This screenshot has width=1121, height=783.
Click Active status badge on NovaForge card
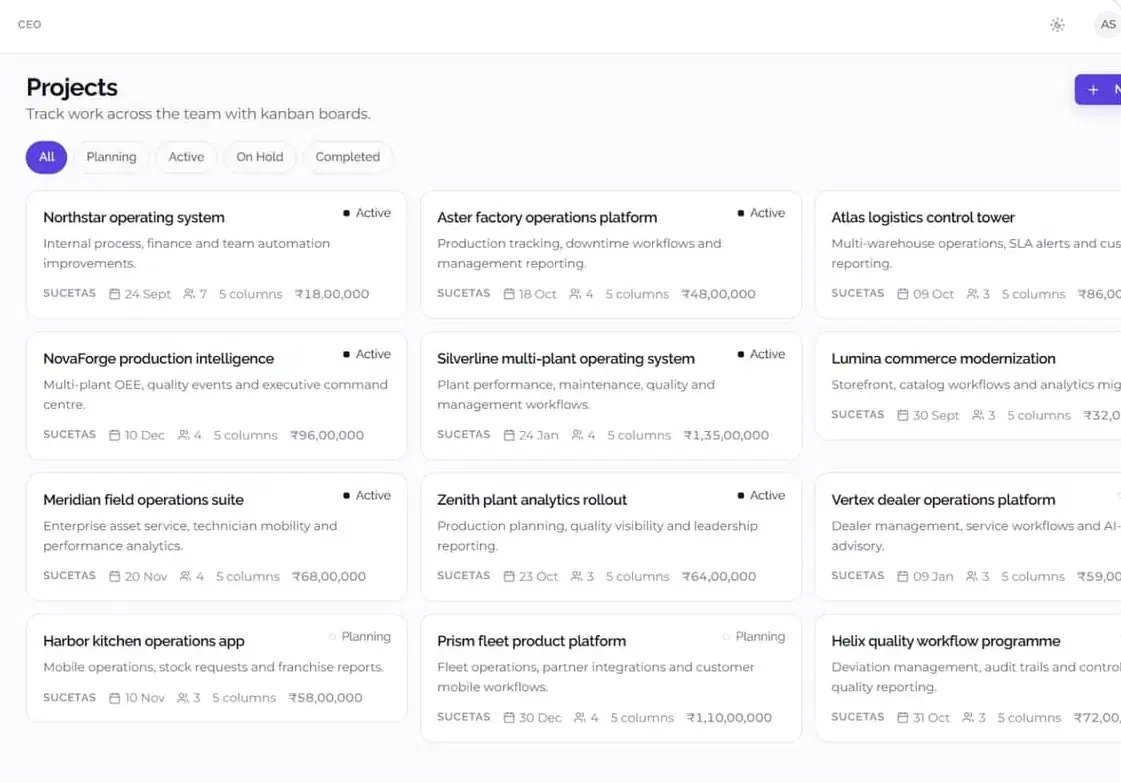[x=367, y=354]
